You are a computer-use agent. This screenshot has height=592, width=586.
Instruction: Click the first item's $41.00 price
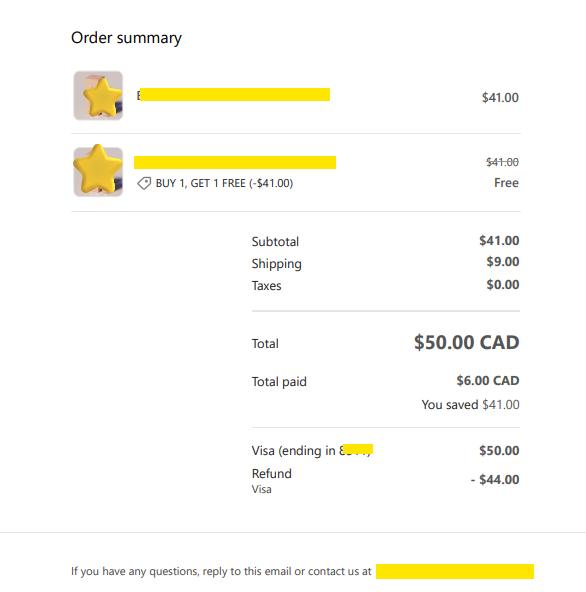click(x=500, y=98)
